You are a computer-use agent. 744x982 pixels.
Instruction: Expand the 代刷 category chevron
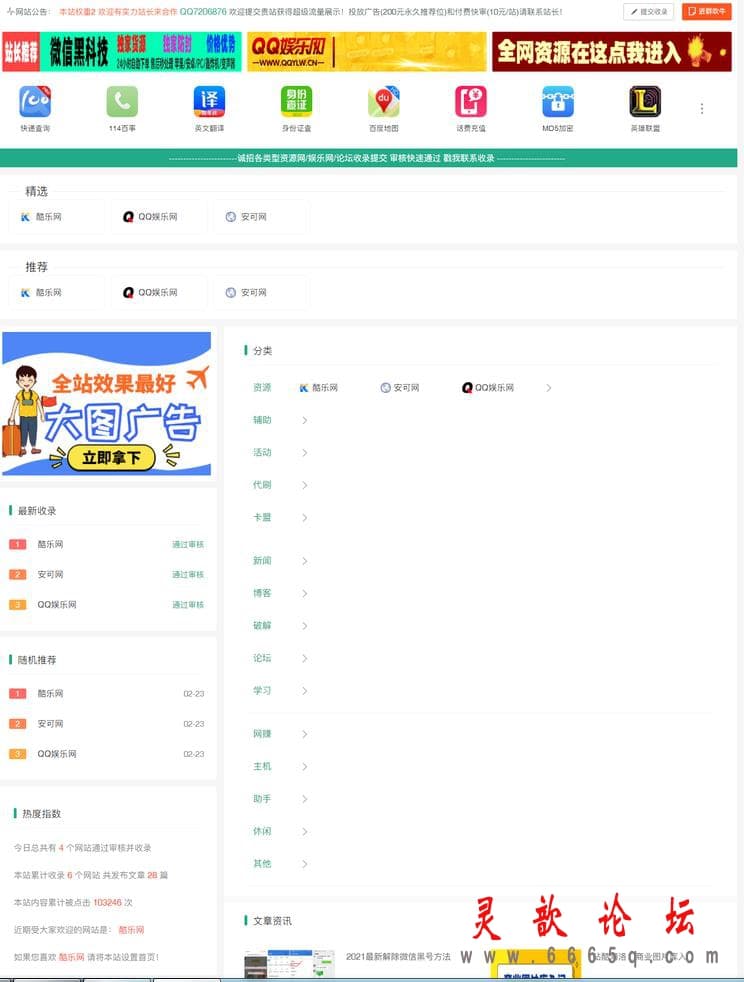click(304, 485)
